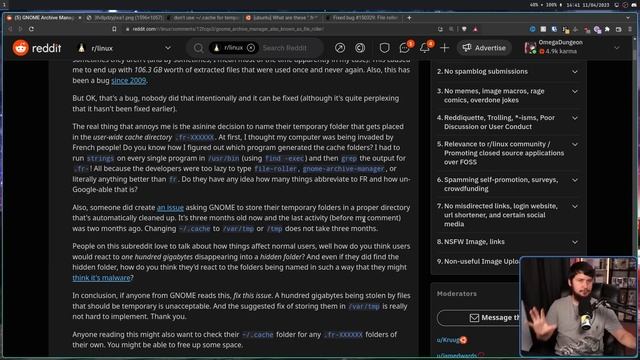Click the file-roller code text
The image size is (640, 360).
click(276, 169)
